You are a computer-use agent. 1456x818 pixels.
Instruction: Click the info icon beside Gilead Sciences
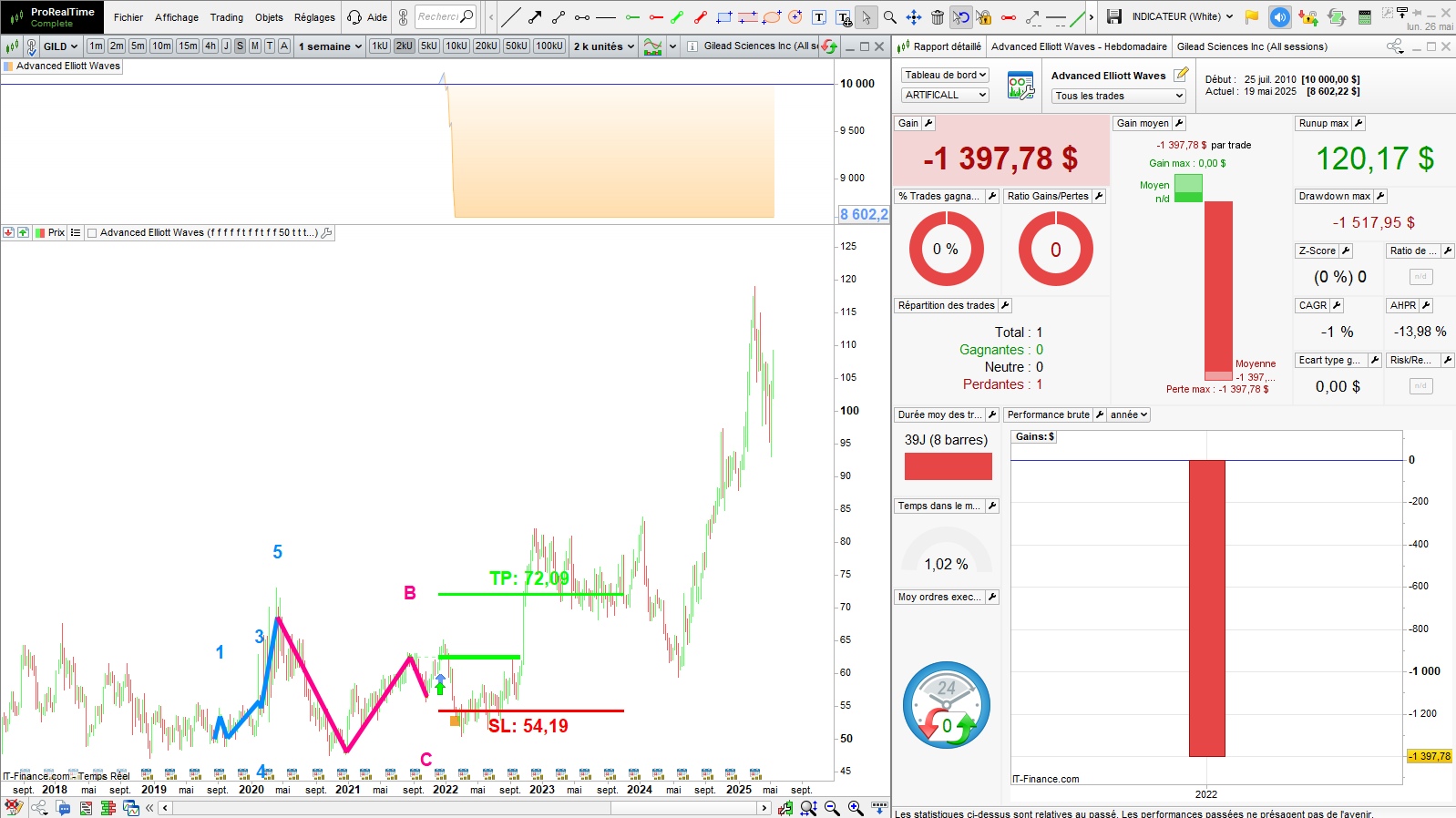pos(692,46)
